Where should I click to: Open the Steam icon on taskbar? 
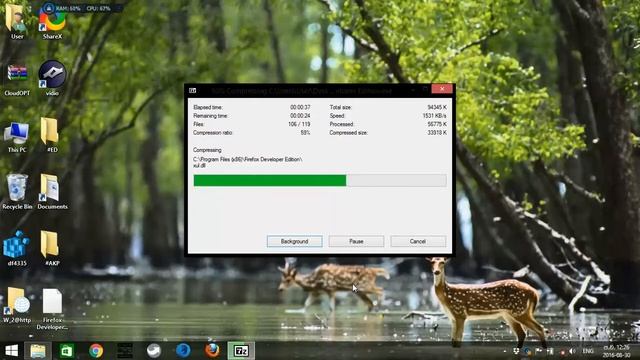point(154,351)
